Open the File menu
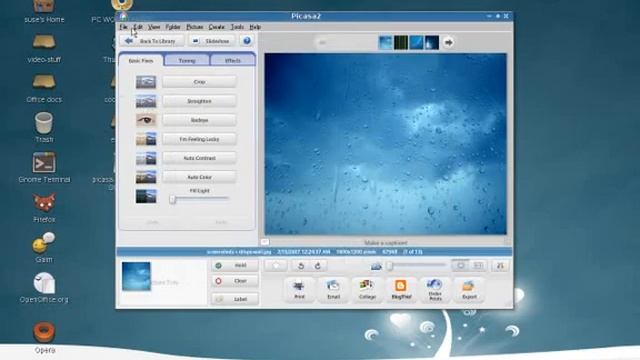The image size is (640, 360). (x=124, y=27)
